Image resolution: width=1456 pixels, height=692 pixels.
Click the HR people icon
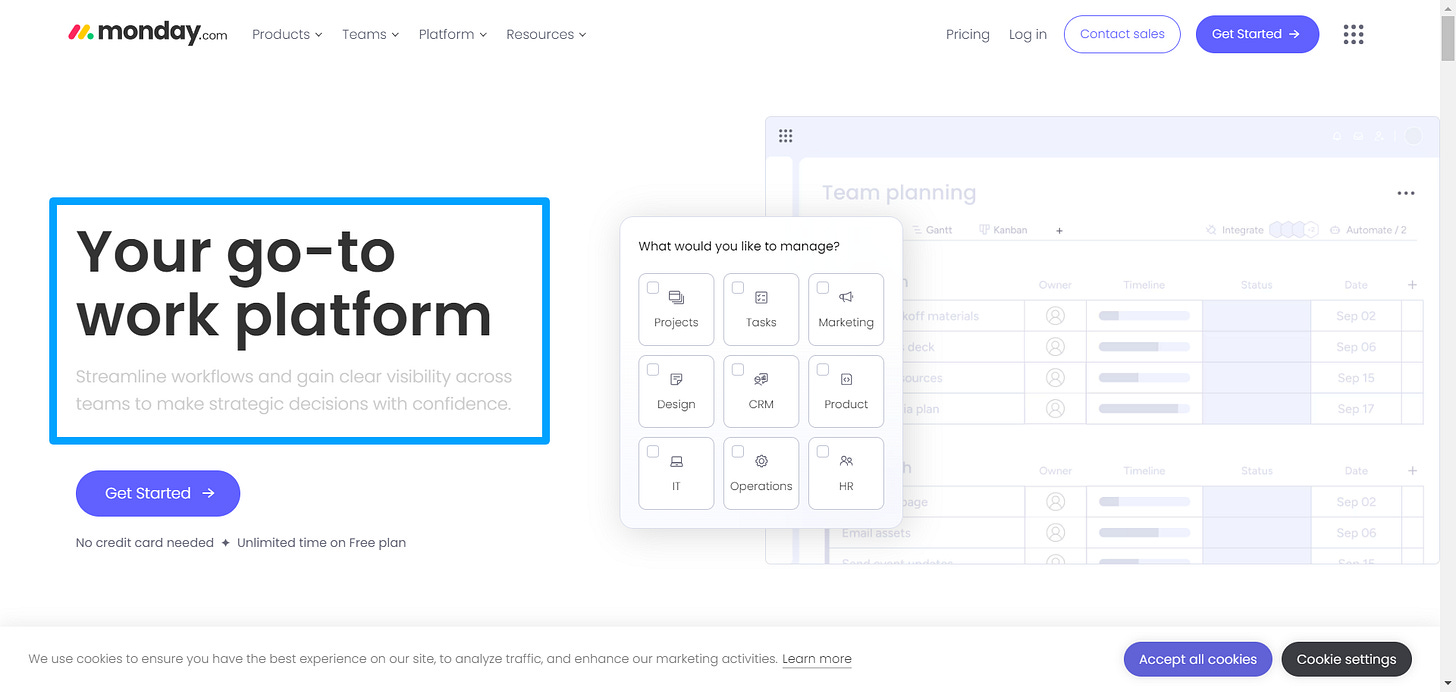coord(846,461)
